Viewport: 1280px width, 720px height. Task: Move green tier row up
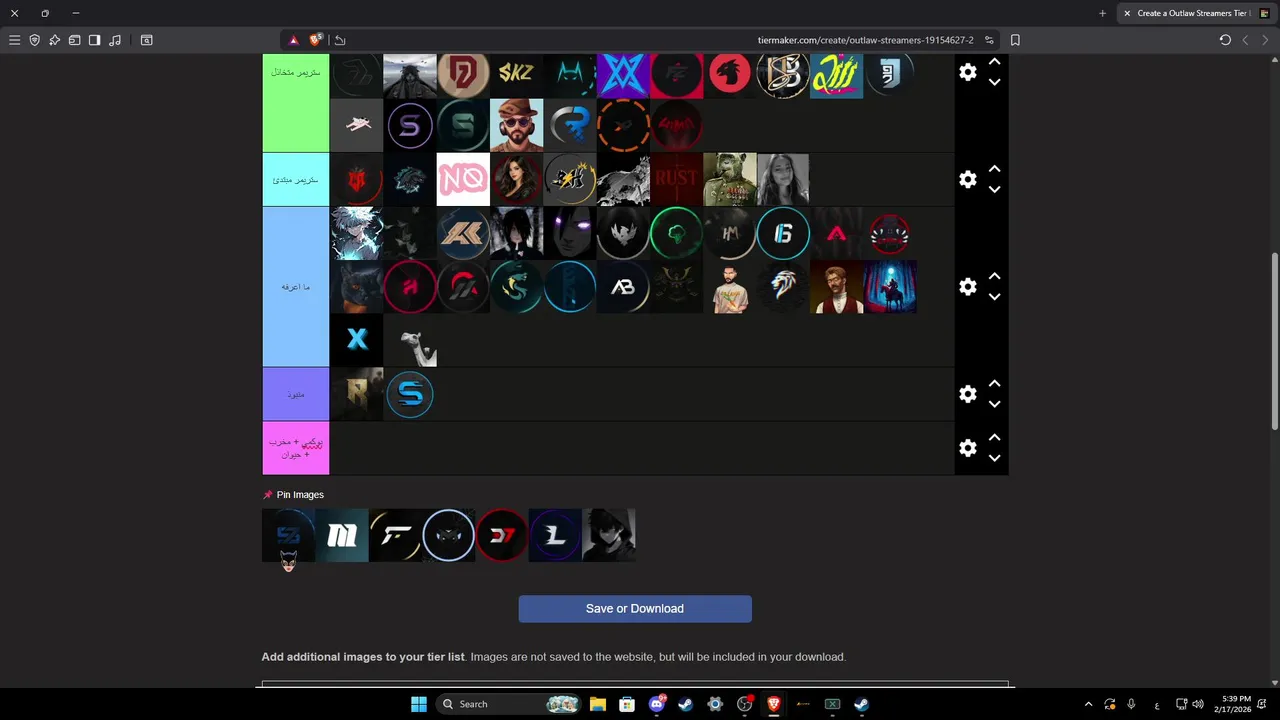994,62
